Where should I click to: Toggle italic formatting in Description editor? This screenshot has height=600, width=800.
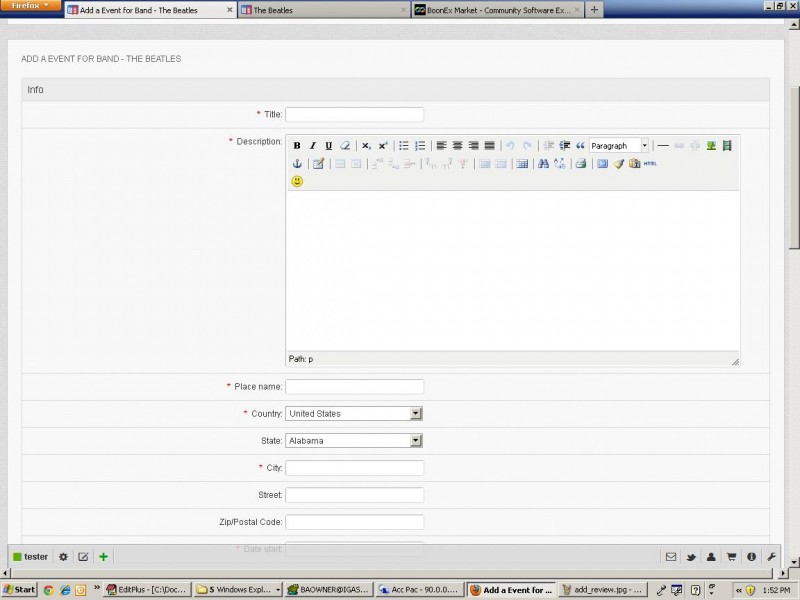313,145
